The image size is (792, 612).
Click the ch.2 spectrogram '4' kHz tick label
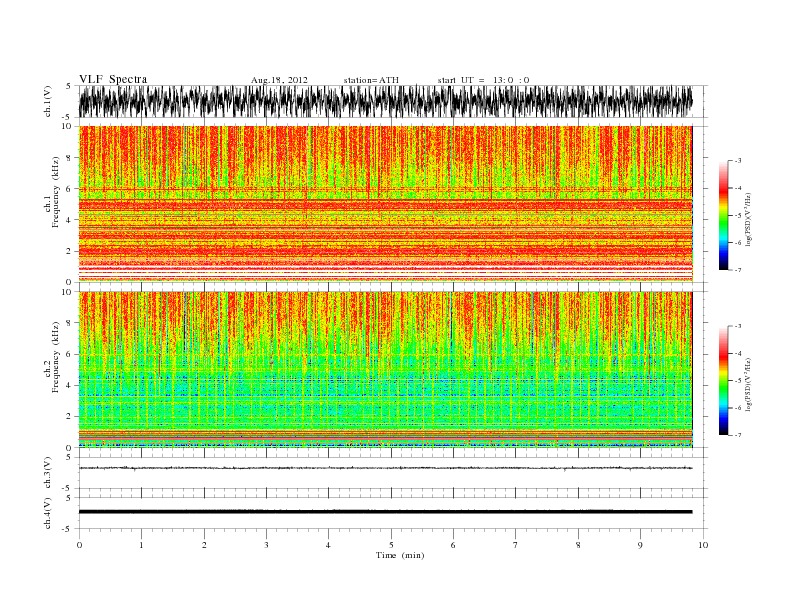click(69, 386)
